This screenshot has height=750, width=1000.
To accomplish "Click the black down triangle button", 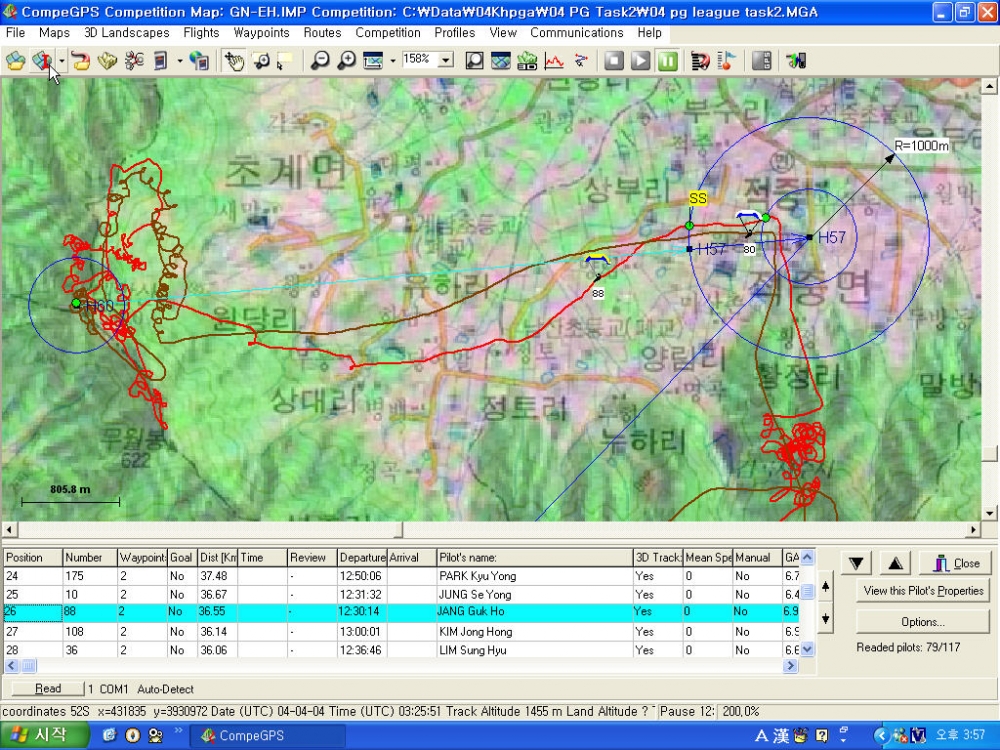I will (857, 563).
